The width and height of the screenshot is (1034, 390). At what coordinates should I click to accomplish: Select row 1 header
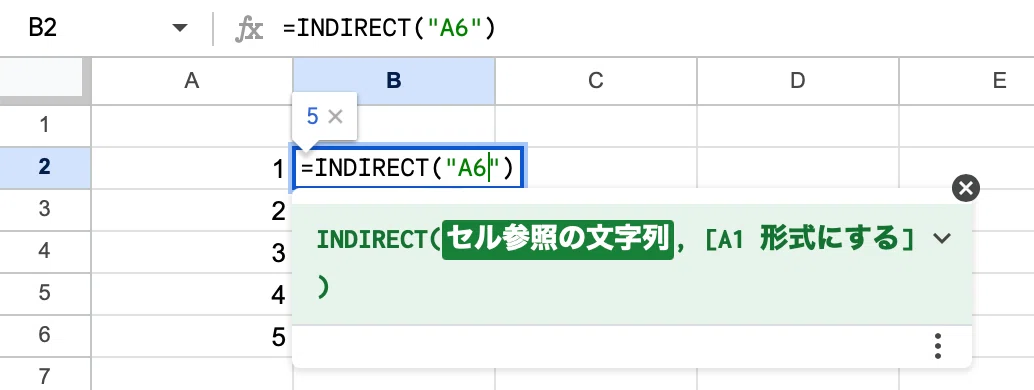tap(45, 125)
